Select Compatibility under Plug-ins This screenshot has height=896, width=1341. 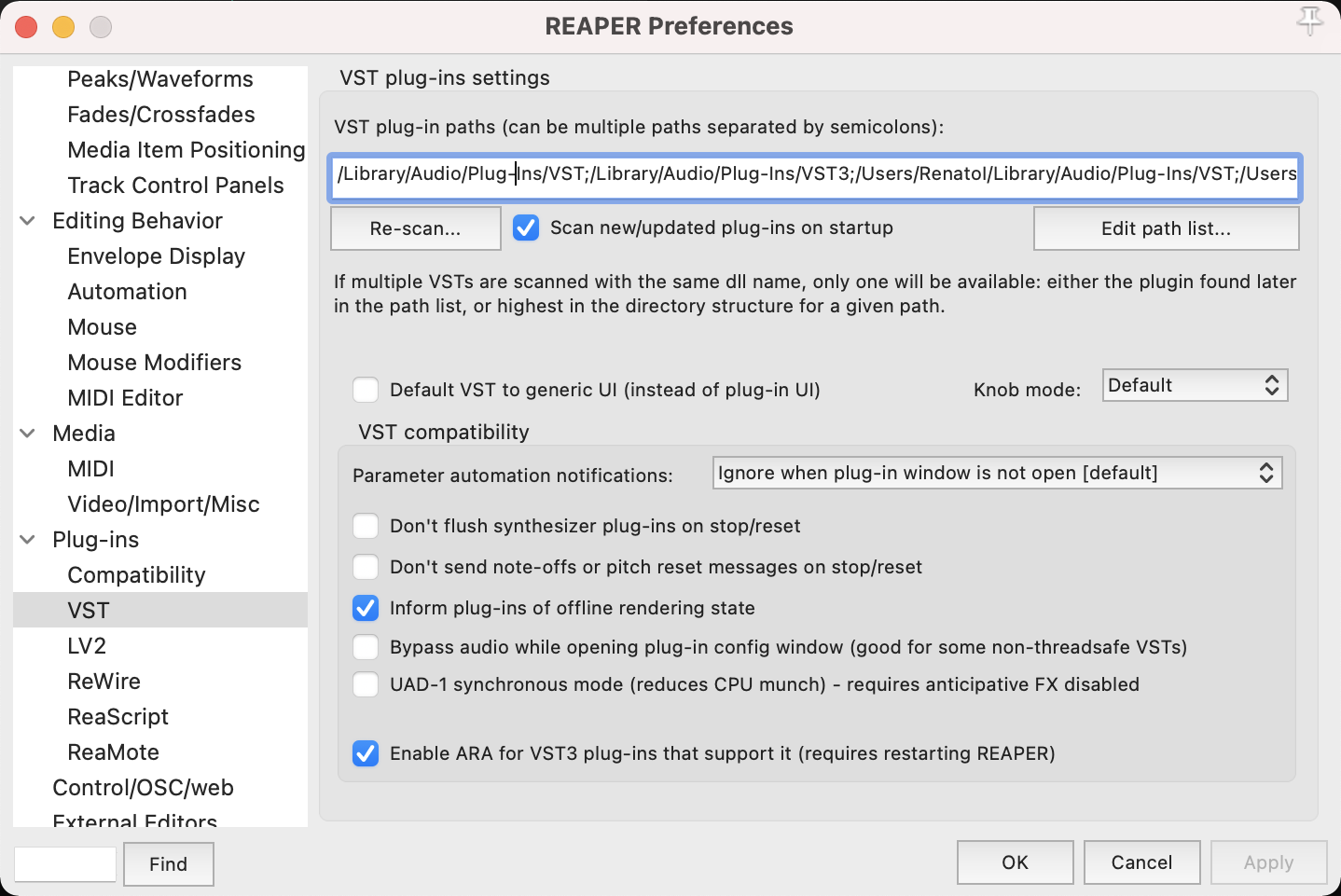pyautogui.click(x=136, y=575)
